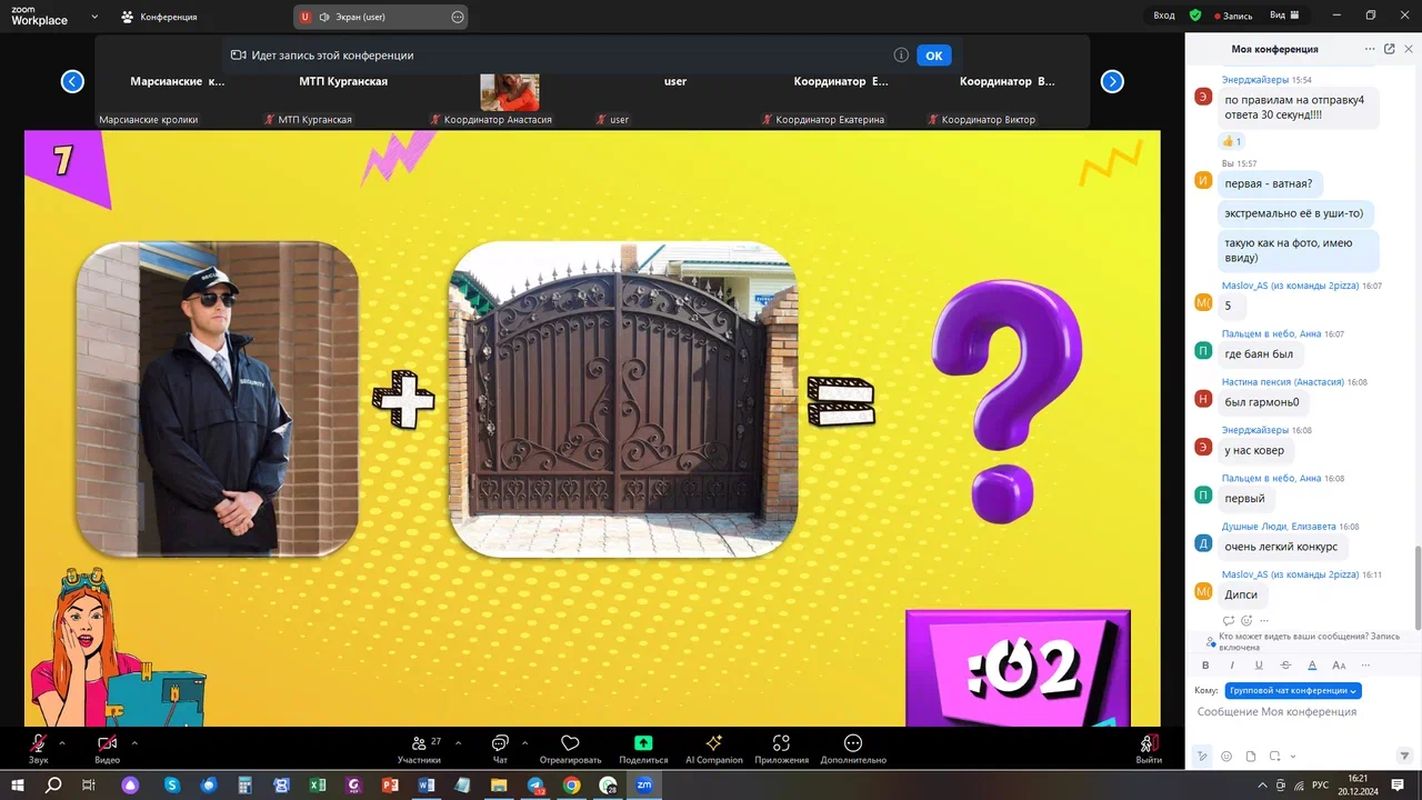Open Google Chrome from taskbar
Image resolution: width=1422 pixels, height=800 pixels.
point(571,785)
